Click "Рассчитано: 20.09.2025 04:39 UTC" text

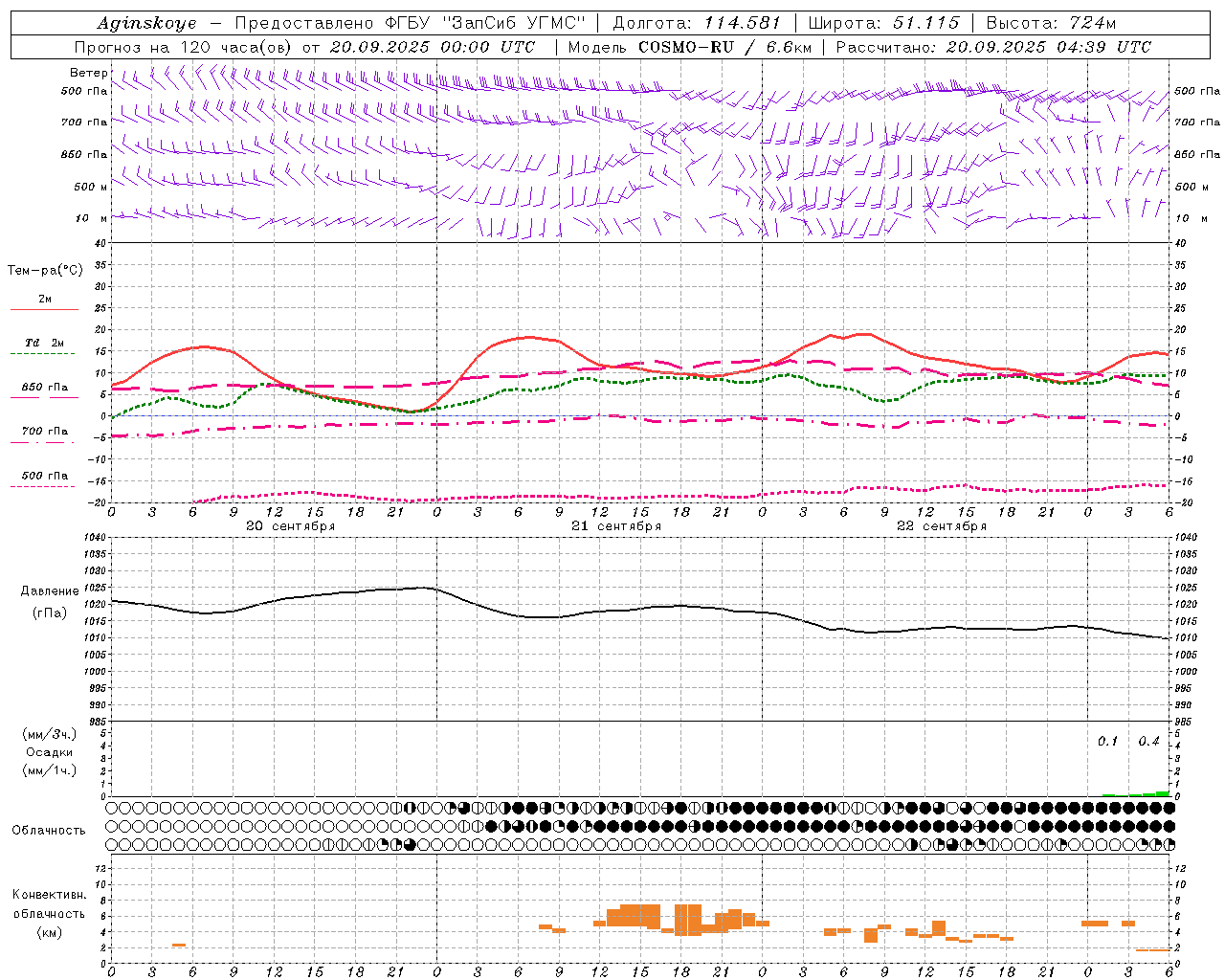(993, 47)
